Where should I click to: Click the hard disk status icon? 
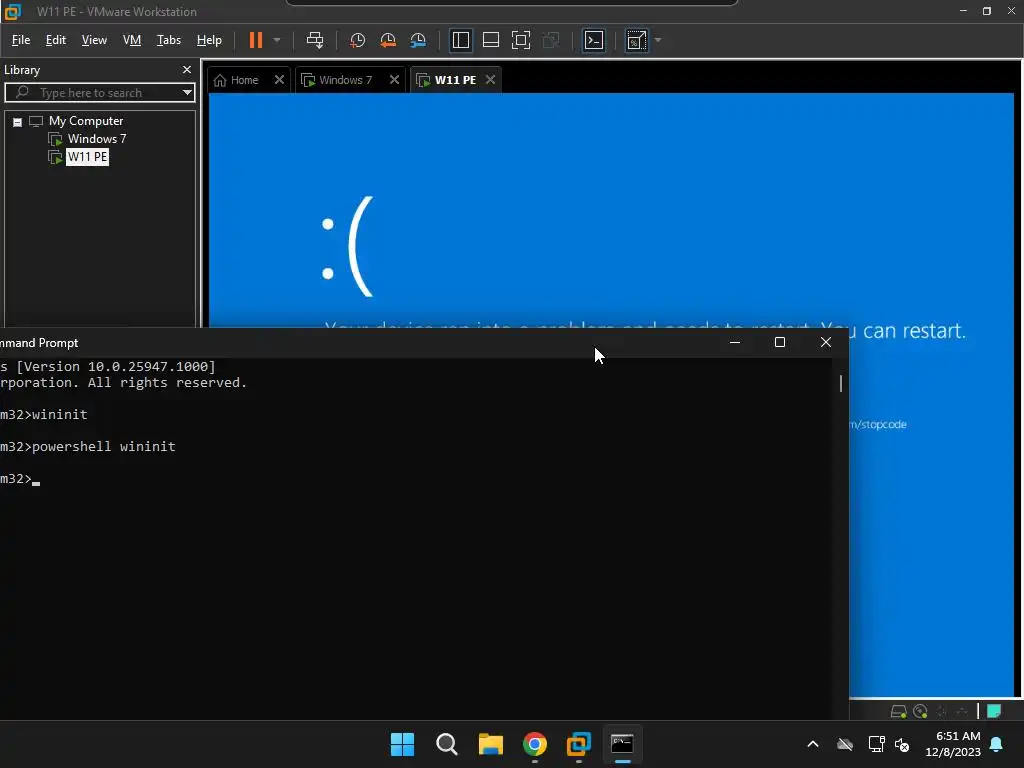[x=899, y=712]
